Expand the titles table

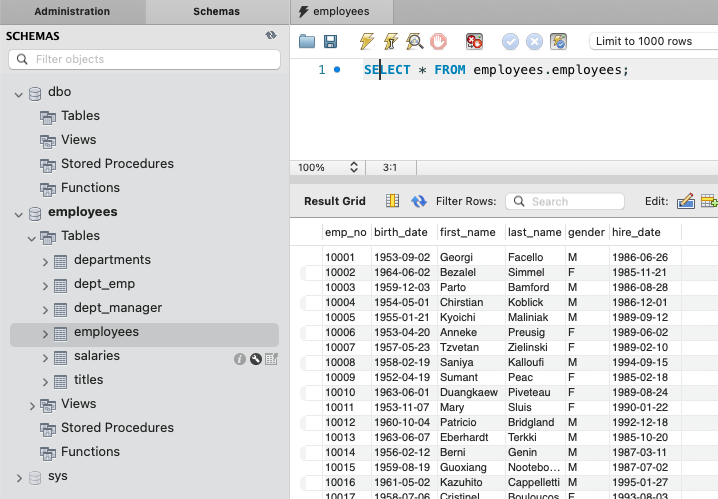coord(45,382)
